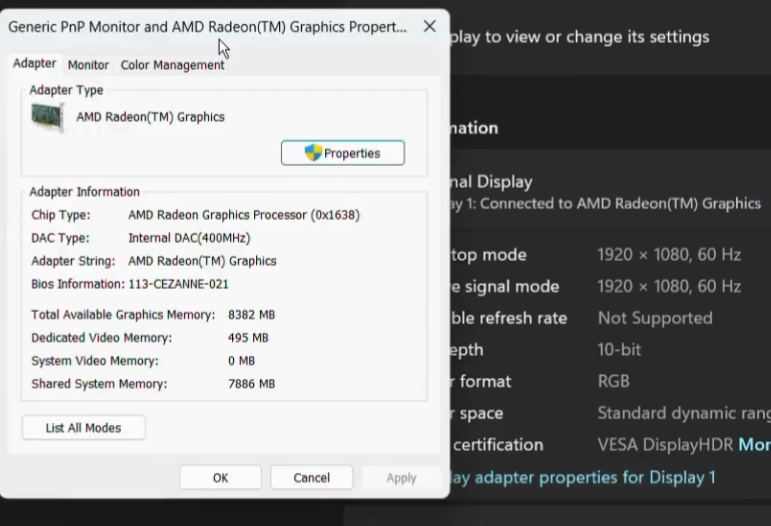Click the Adapter Information group label

[85, 192]
